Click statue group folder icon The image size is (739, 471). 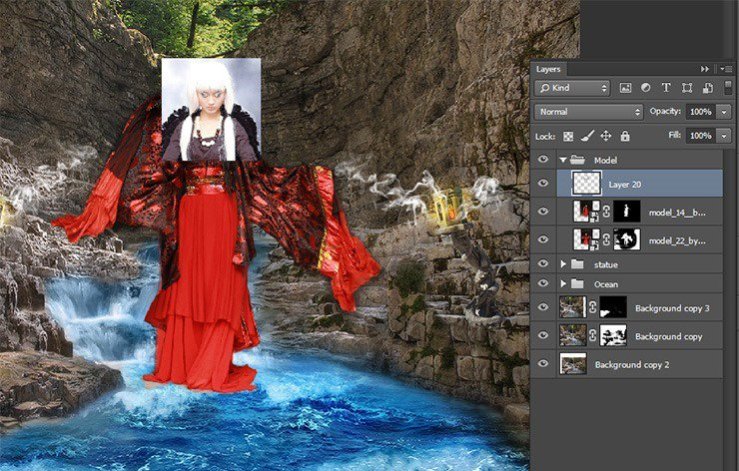[577, 264]
